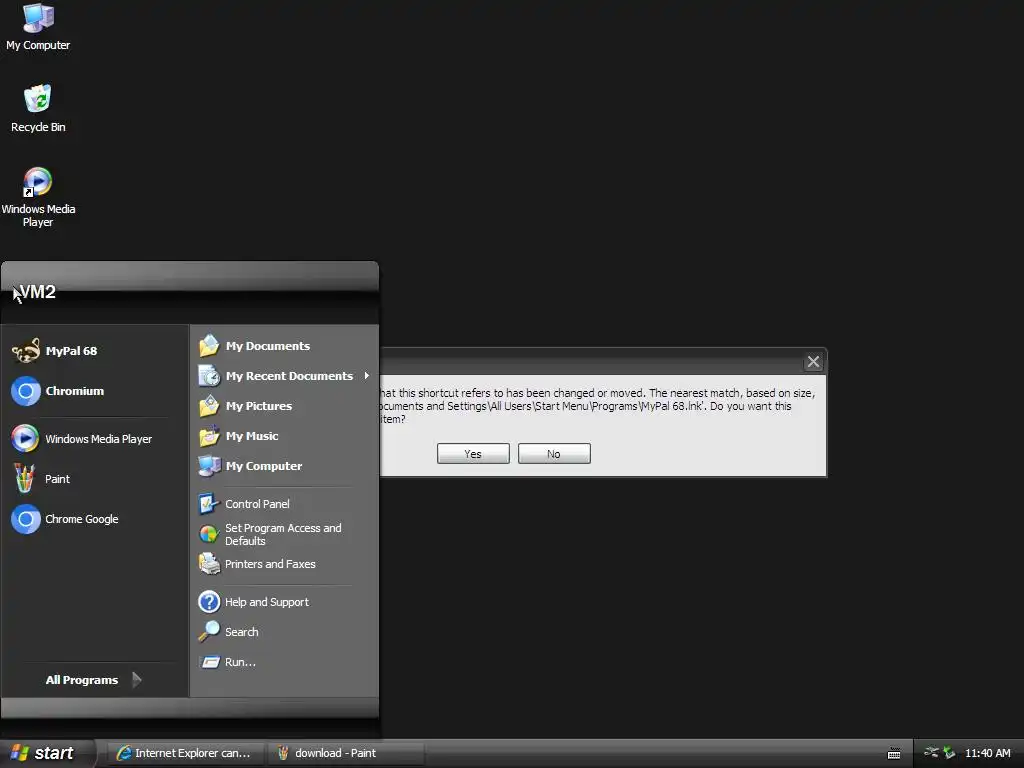1024x768 pixels.
Task: Click the Chromium icon in Start menu
Action: (26, 391)
